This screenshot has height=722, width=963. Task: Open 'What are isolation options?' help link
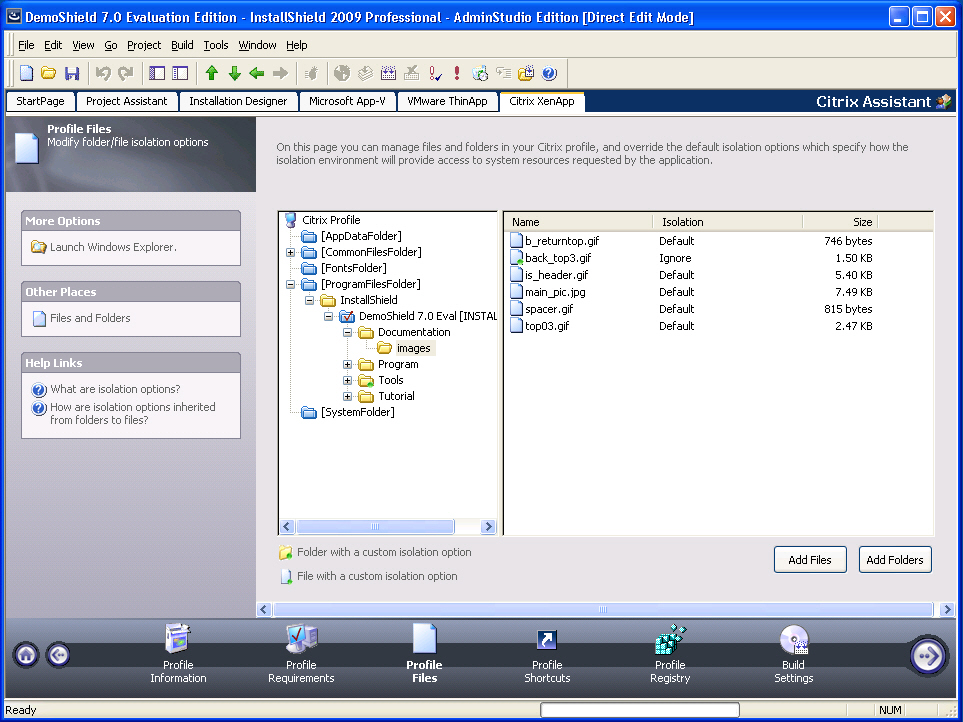click(115, 389)
